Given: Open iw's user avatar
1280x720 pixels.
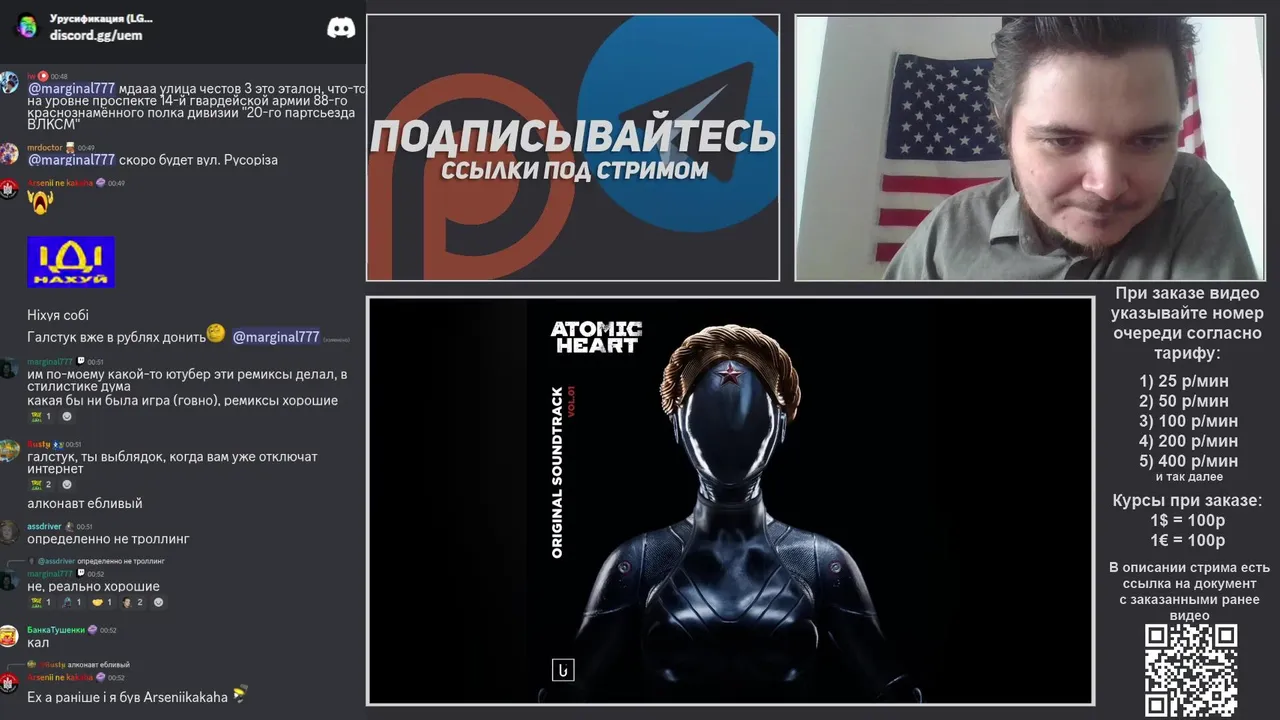Looking at the screenshot, I should (9, 83).
